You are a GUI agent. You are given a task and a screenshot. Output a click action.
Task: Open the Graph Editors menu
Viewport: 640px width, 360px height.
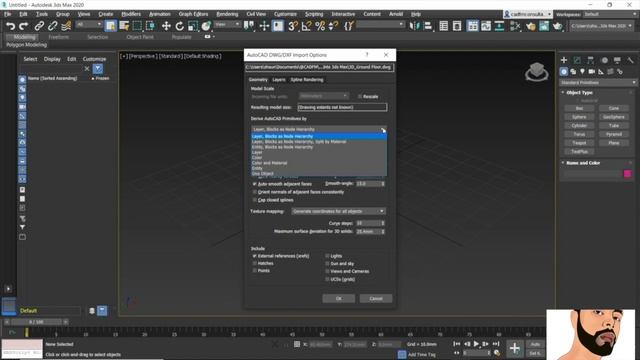(x=193, y=14)
